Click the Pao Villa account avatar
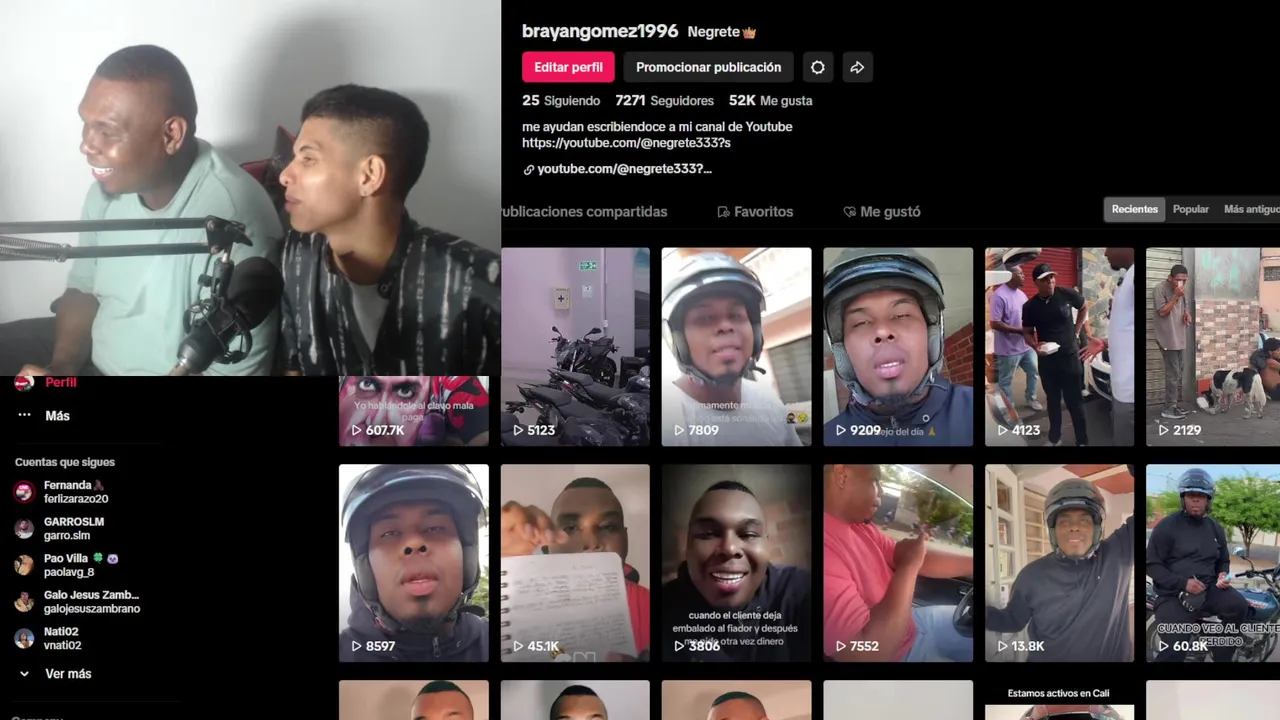 coord(24,565)
